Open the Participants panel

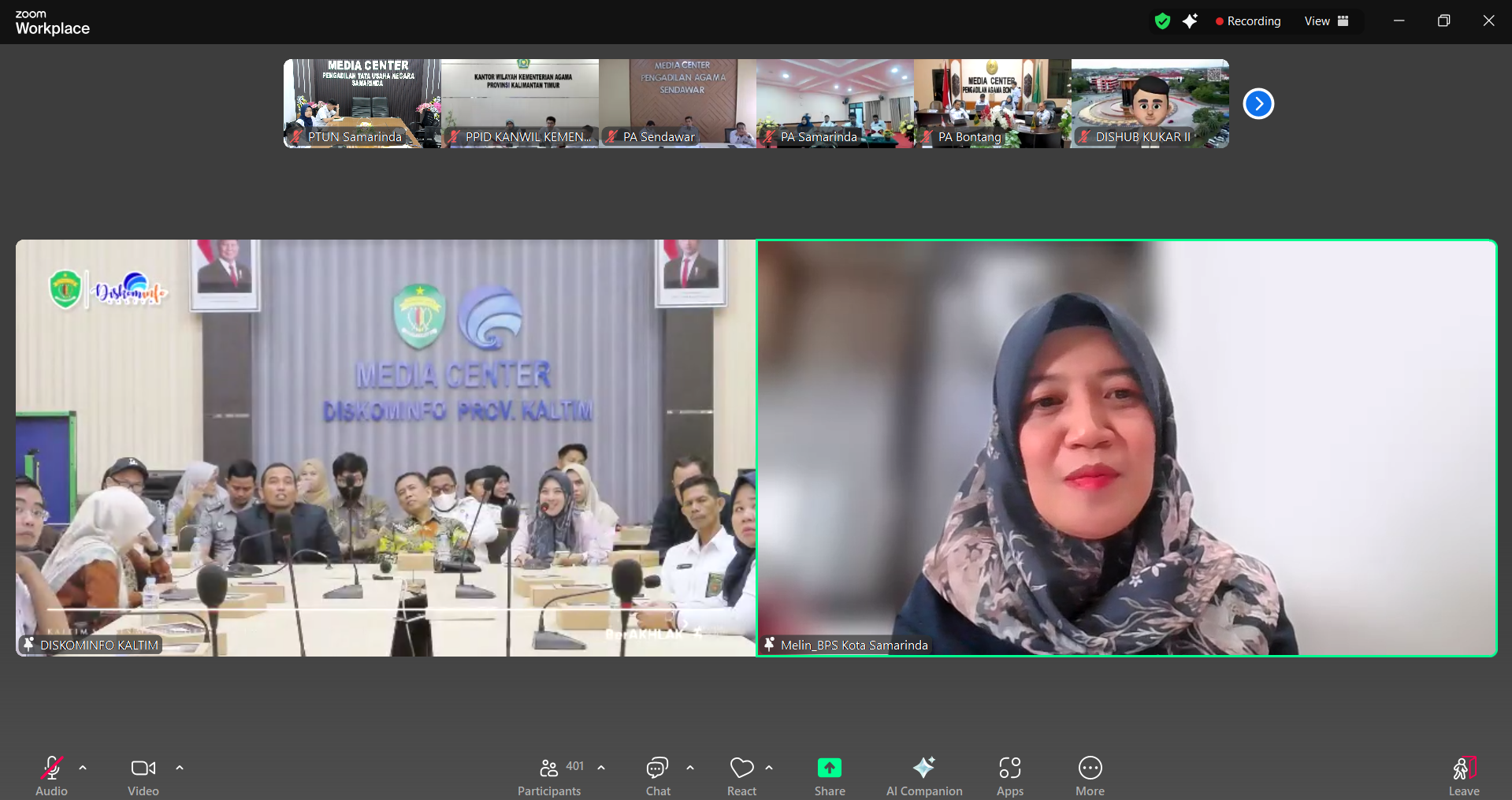point(549,776)
